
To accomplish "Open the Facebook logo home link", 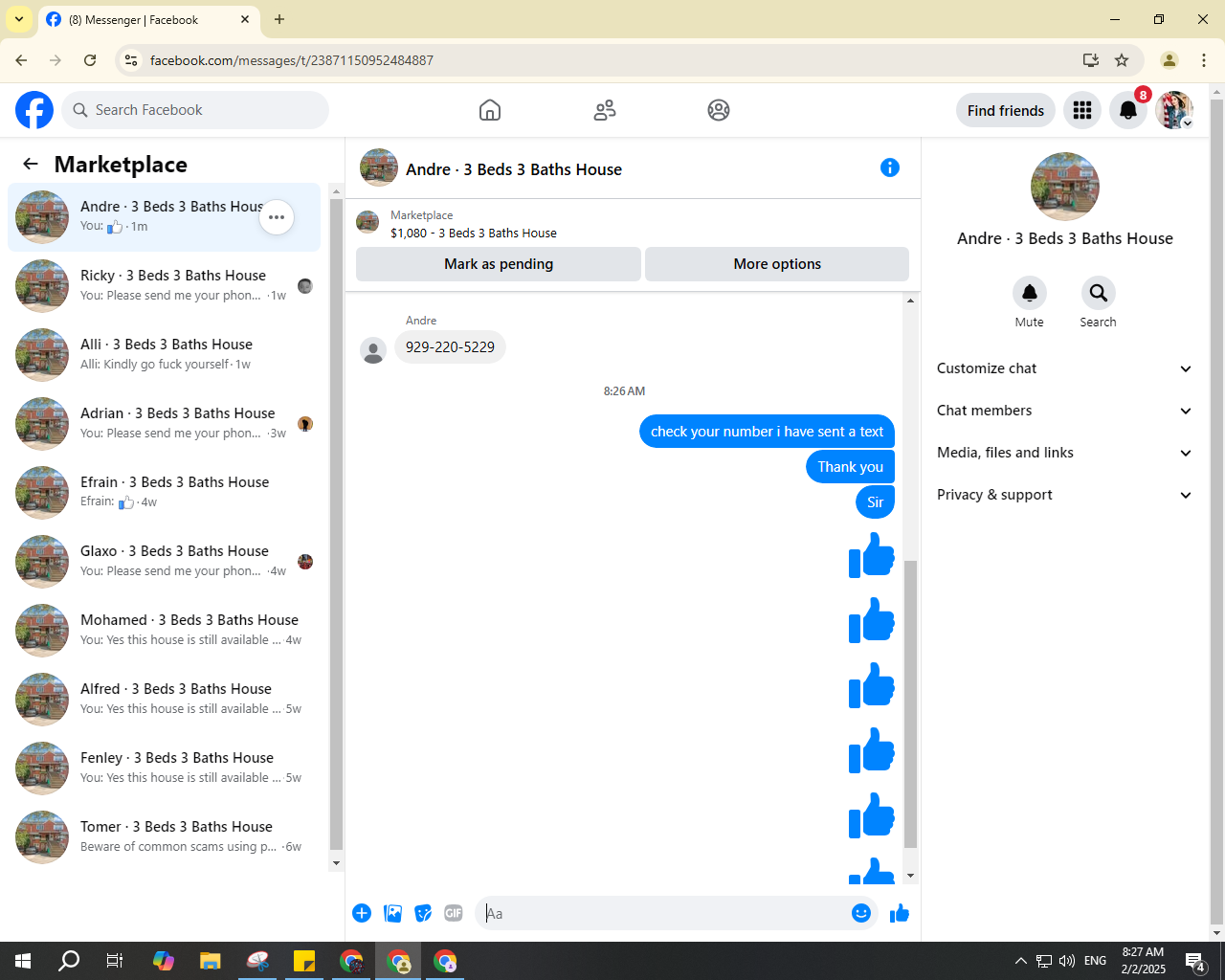I will pyautogui.click(x=34, y=110).
